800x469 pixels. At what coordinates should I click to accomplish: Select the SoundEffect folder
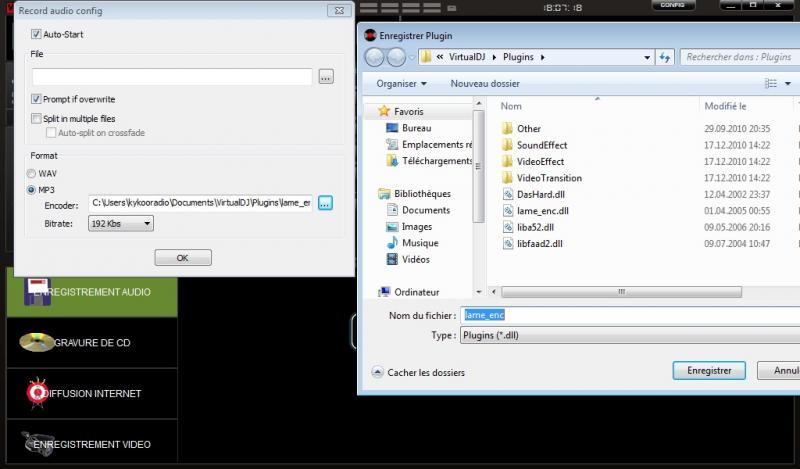(x=542, y=145)
